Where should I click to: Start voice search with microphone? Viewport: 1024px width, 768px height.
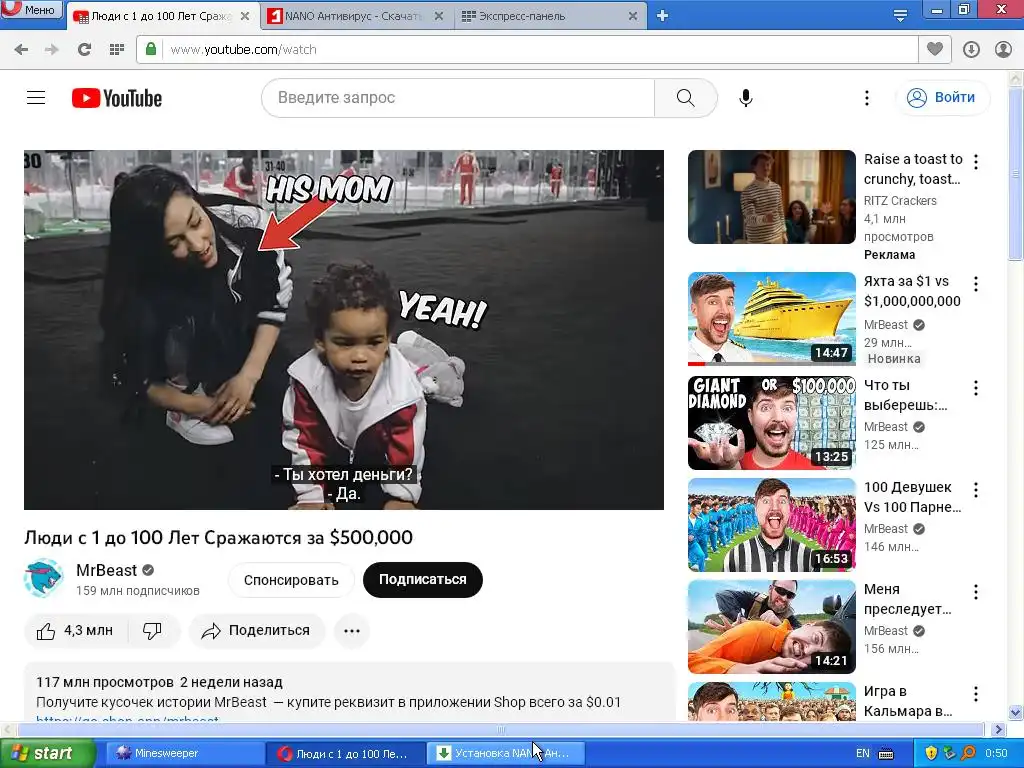745,98
